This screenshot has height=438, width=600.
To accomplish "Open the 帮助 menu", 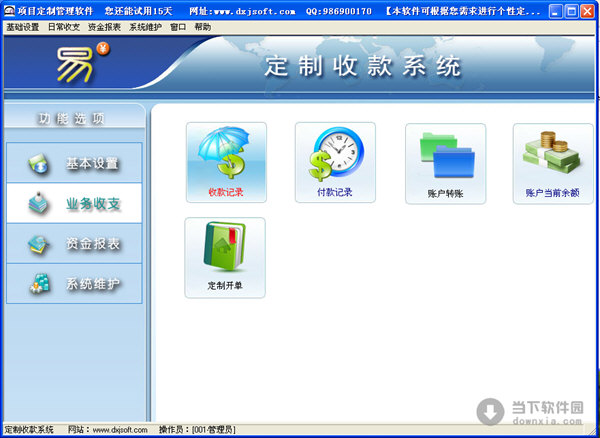I will point(202,27).
